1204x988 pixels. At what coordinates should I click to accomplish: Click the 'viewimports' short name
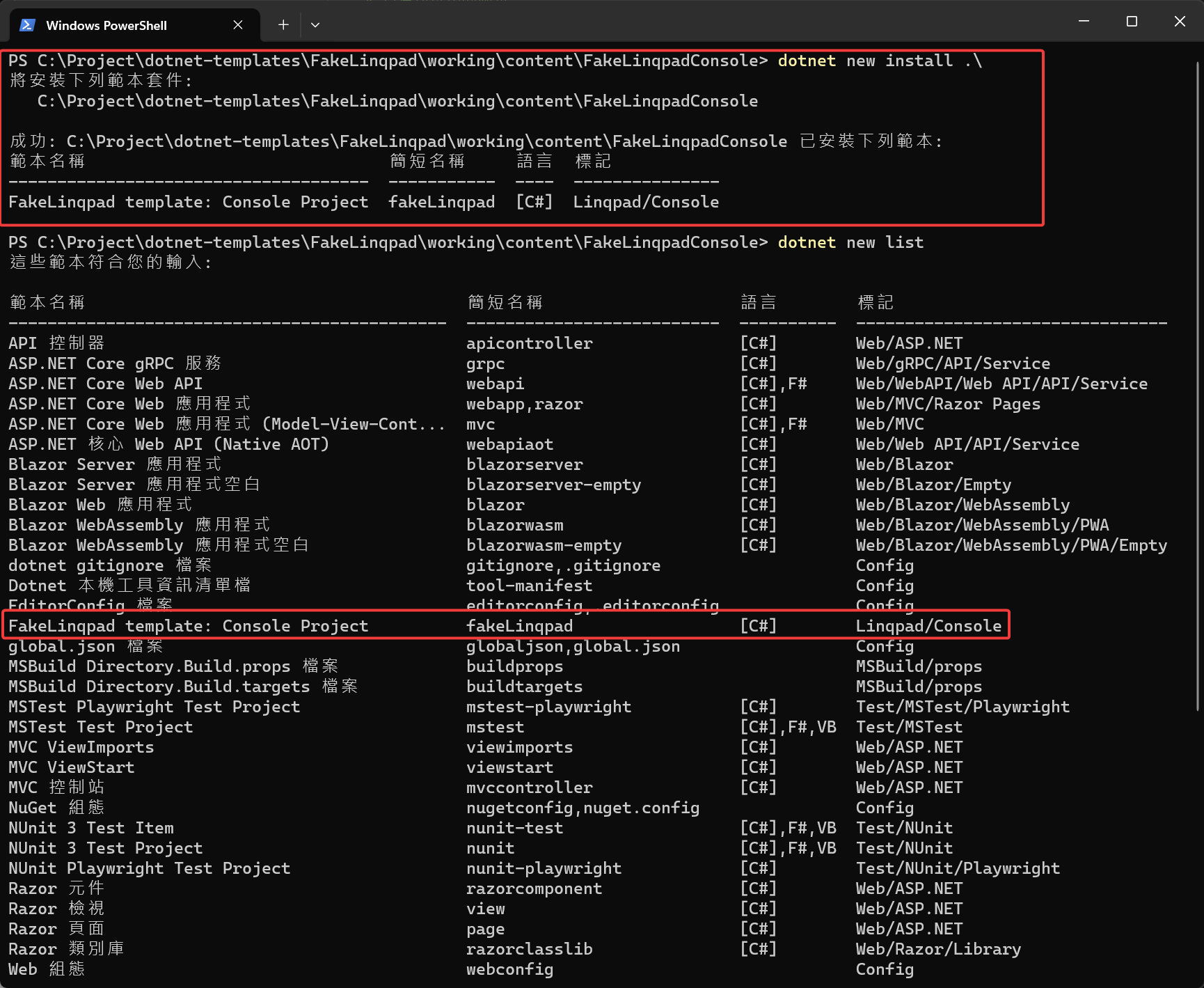[x=519, y=747]
